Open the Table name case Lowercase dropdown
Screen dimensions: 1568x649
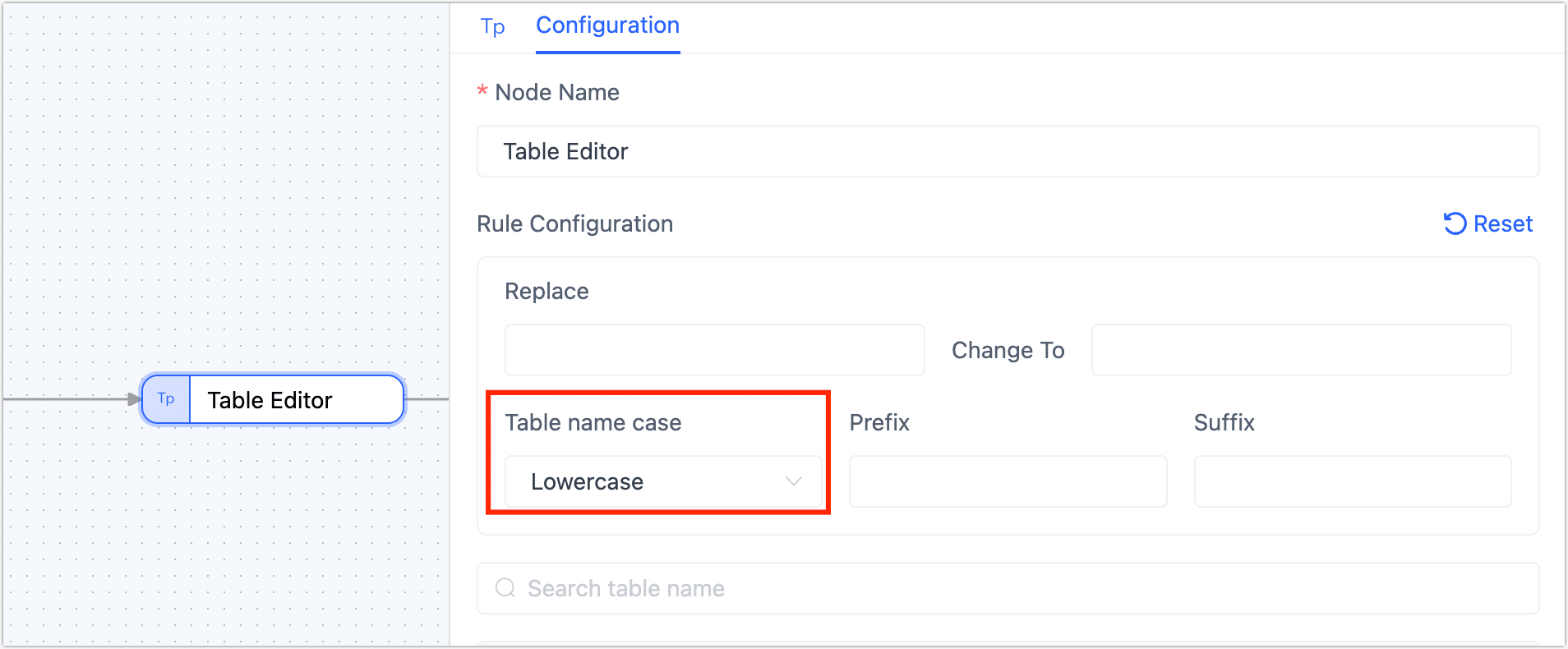click(649, 481)
